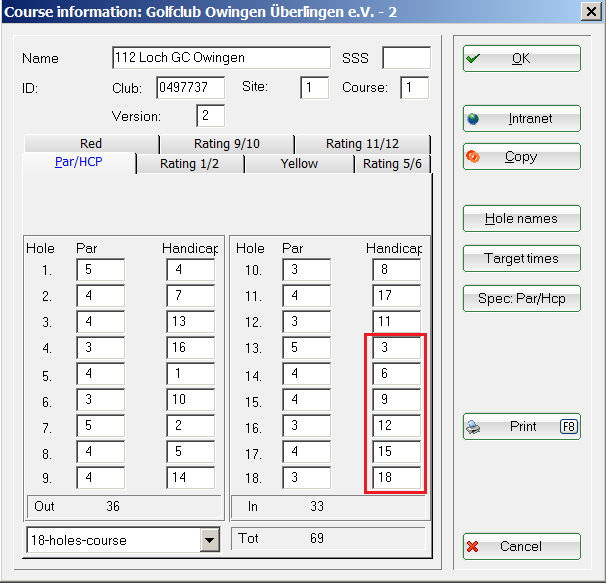Click the Version field
This screenshot has width=606, height=583.
tap(211, 116)
